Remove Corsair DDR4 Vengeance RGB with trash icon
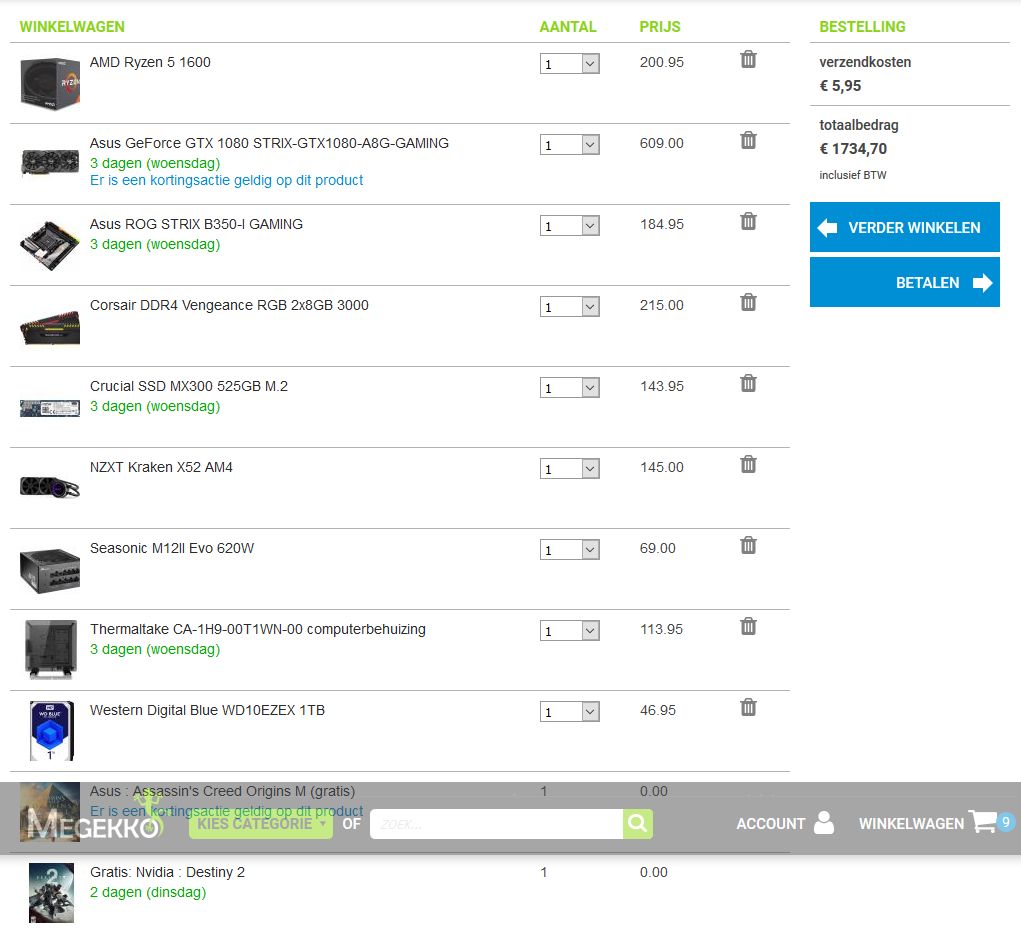Viewport: 1021px width, 937px height. [x=748, y=302]
